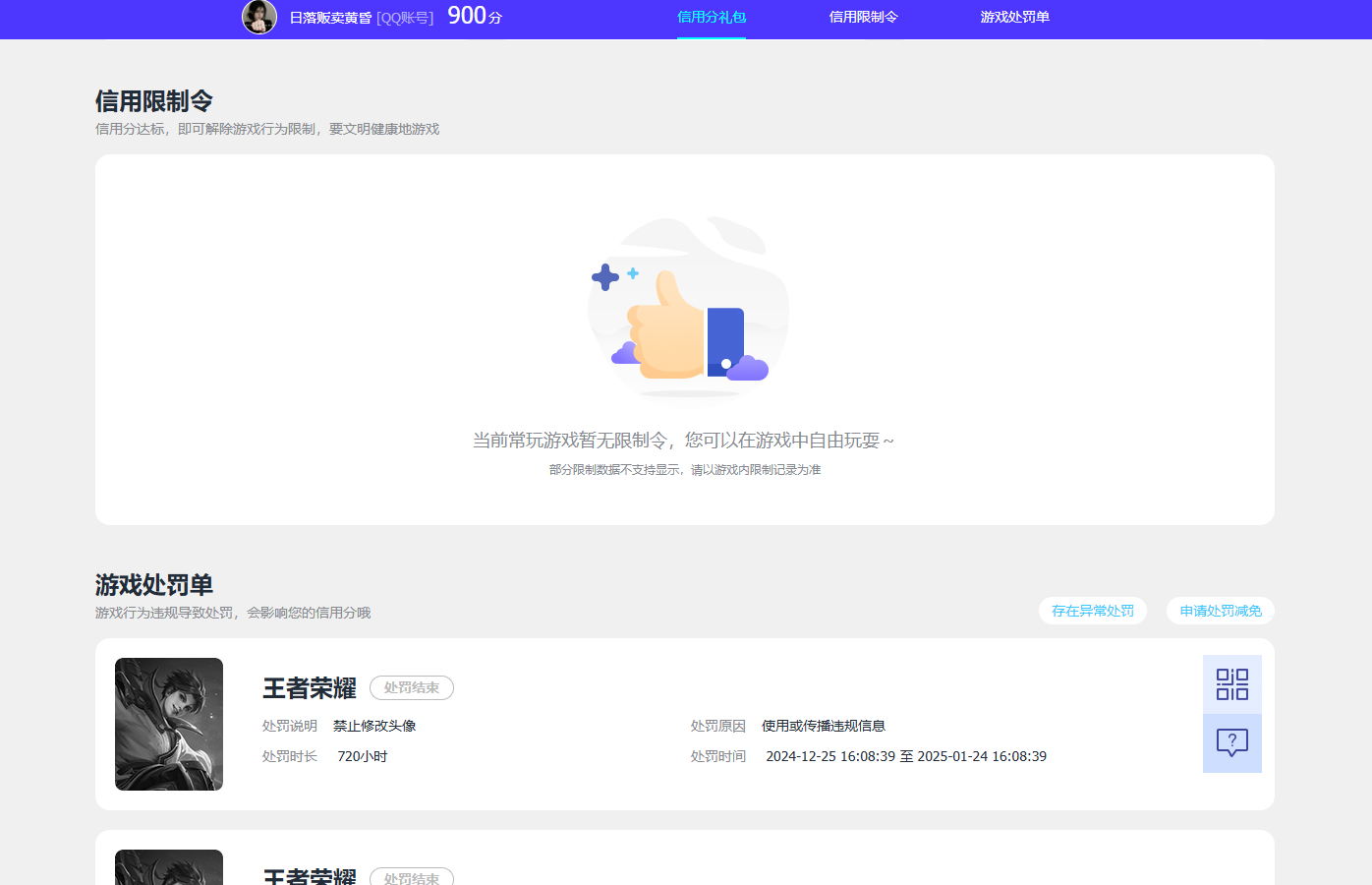Open the question mark help icon
Viewport: 1372px width, 885px height.
pyautogui.click(x=1231, y=743)
